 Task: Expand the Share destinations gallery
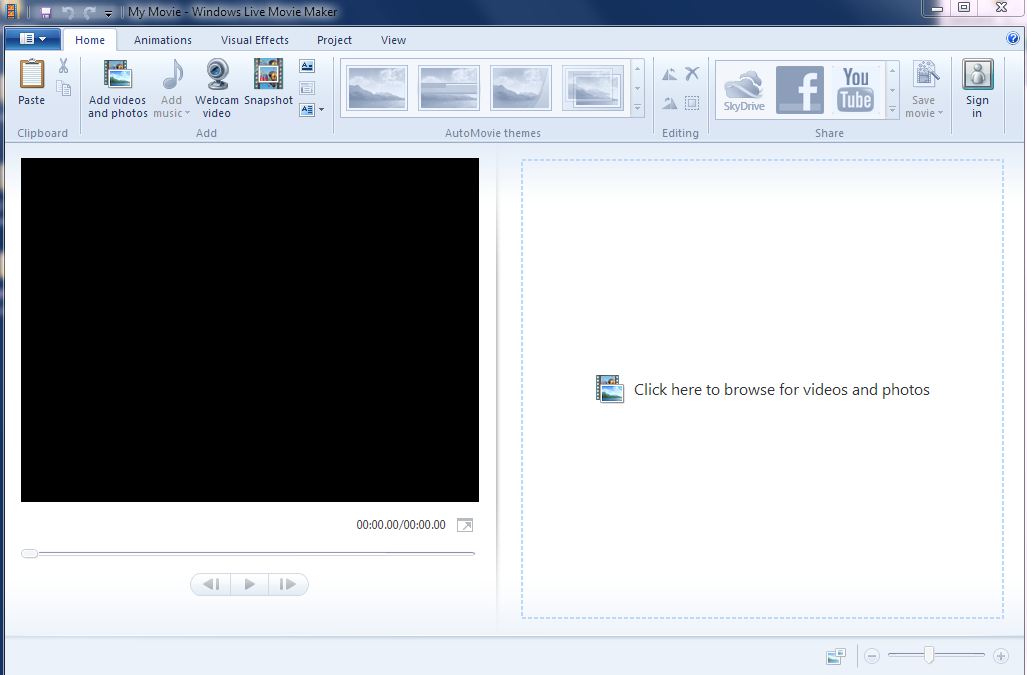[893, 108]
